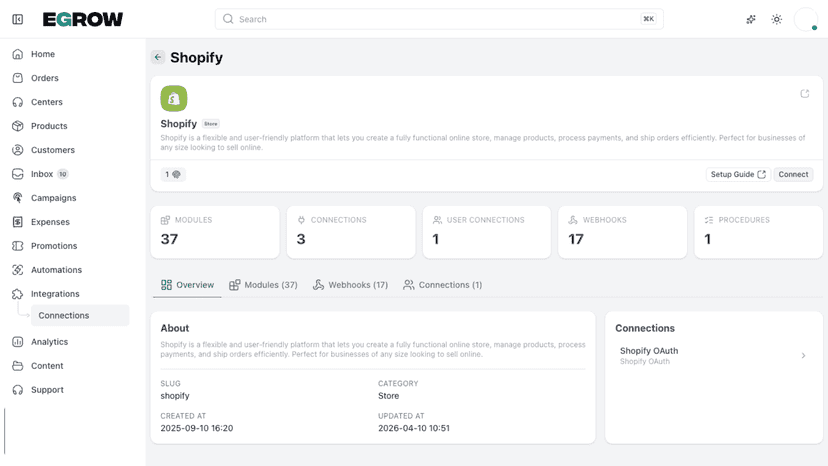This screenshot has width=828, height=466.
Task: Click the back arrow beside Shopify title
Action: 158,57
